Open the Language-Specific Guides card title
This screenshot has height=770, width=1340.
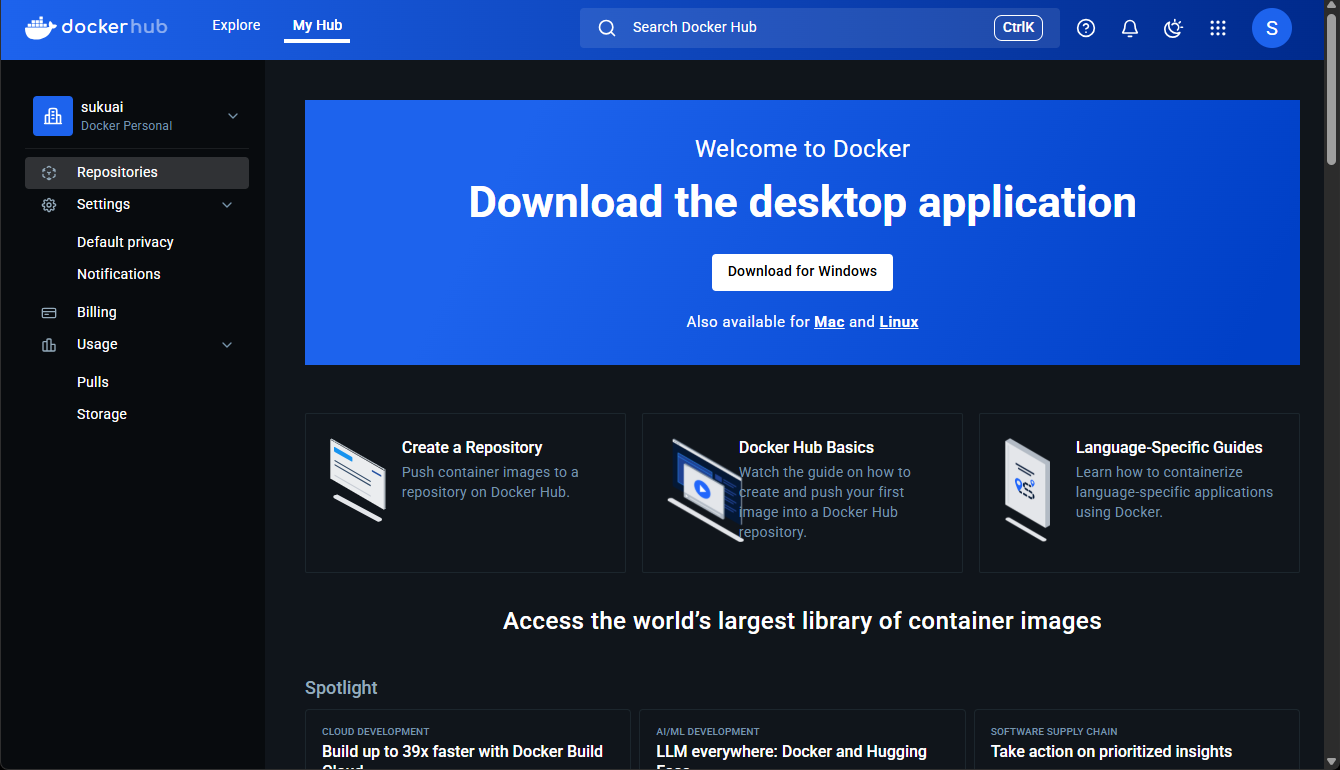click(x=1169, y=448)
